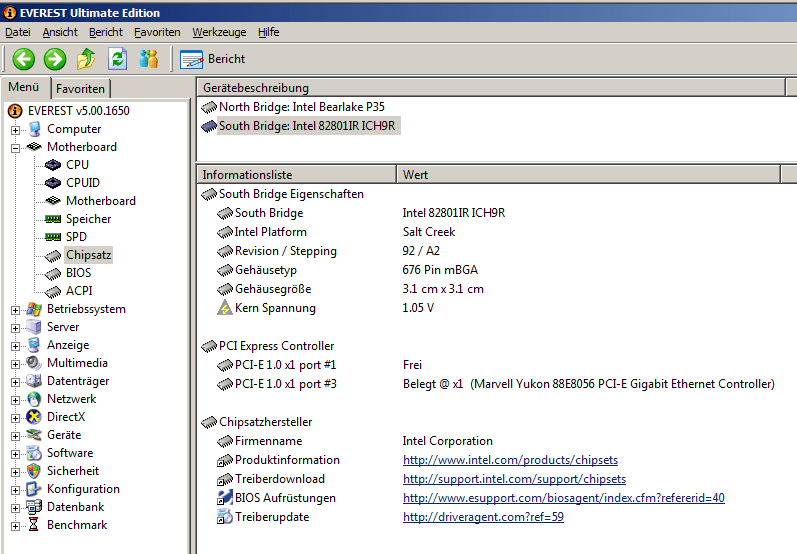This screenshot has height=554, width=797.
Task: Open the esupport.com biosagent link
Action: 564,498
